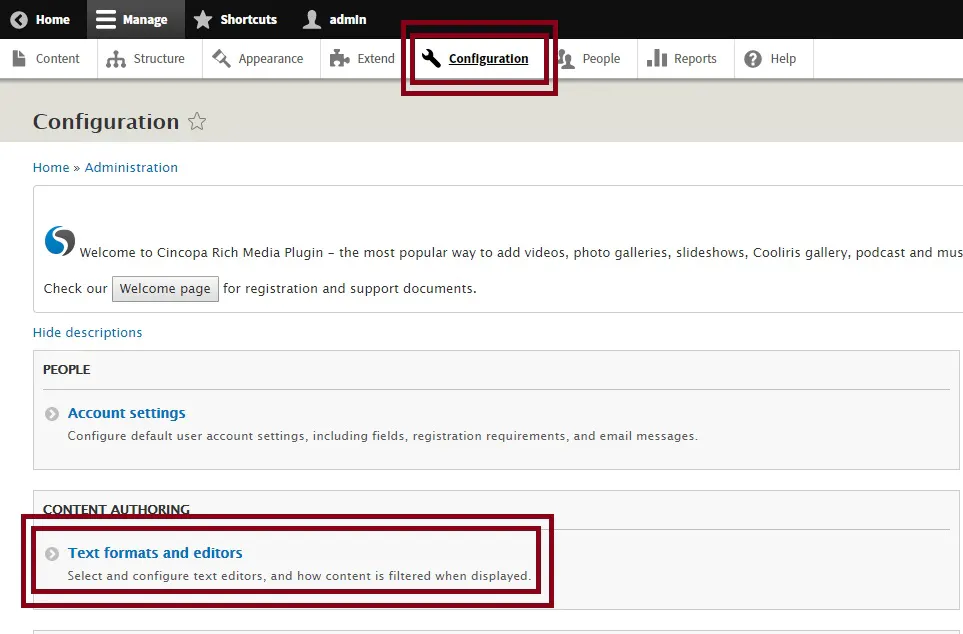Click the 'Configure default user account settings' description
The image size is (963, 634).
click(383, 436)
